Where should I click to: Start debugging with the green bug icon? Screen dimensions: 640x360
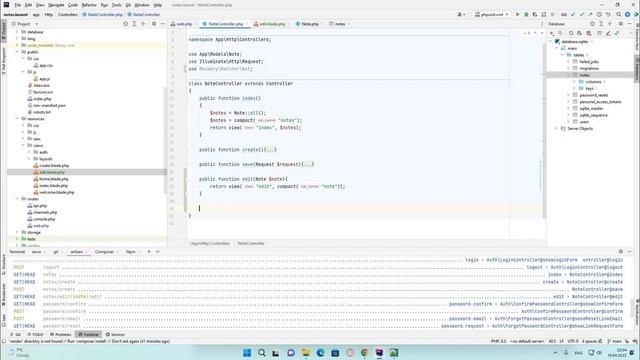526,14
